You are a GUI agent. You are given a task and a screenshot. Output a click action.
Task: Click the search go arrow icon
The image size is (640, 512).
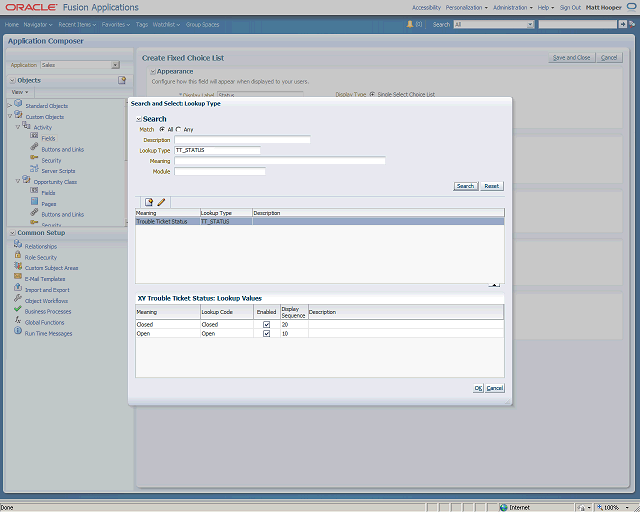pos(622,24)
